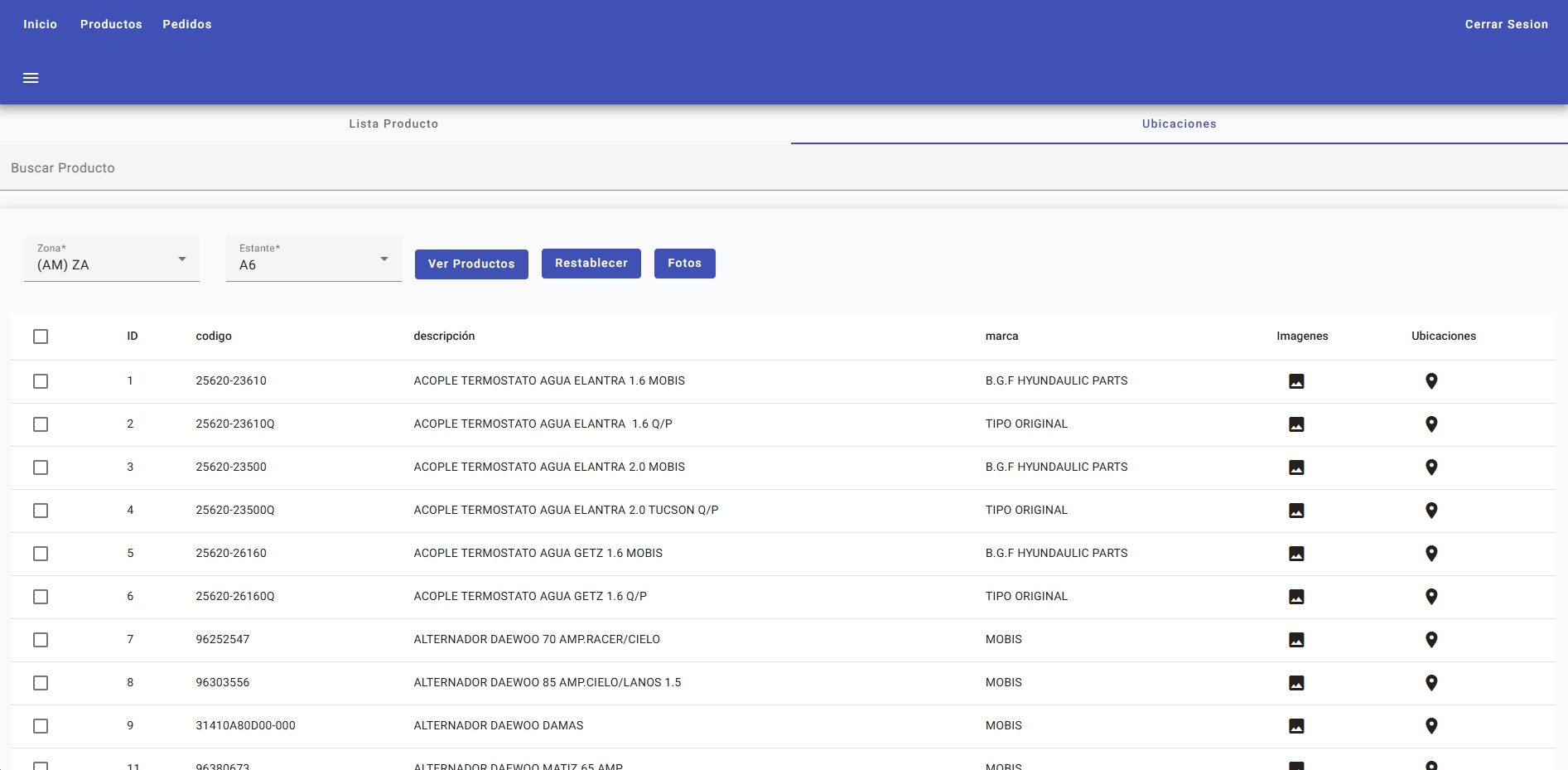View images for ALTERNADOR DAEWOO DAMAS
This screenshot has width=1568, height=770.
(1296, 726)
